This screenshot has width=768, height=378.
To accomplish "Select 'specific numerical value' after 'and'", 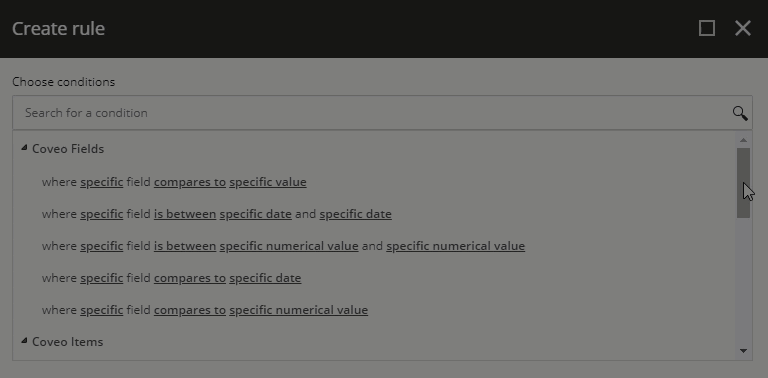I will tap(456, 246).
